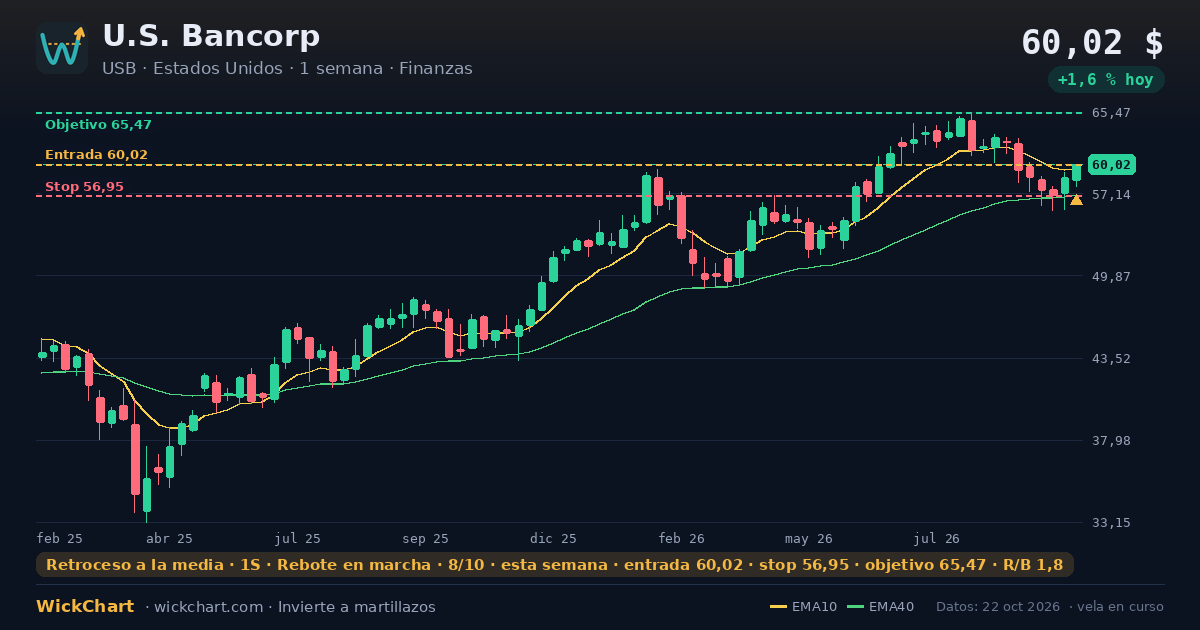The width and height of the screenshot is (1200, 630).
Task: Click the subtitle USB · Estados Unidos · 1 semana · Finanzas
Action: pyautogui.click(x=287, y=69)
